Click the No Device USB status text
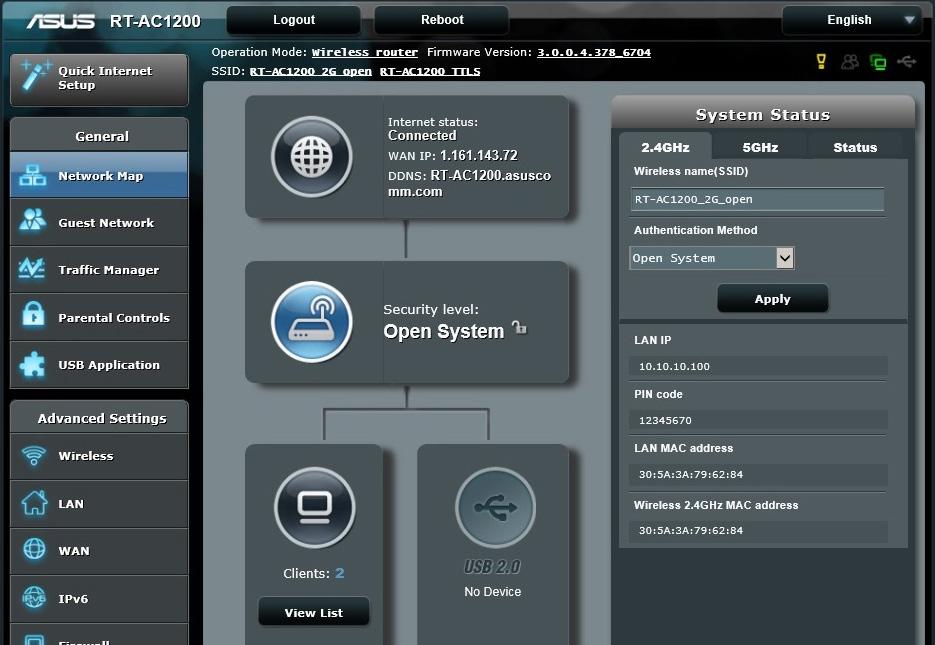The width and height of the screenshot is (935, 645). (493, 591)
